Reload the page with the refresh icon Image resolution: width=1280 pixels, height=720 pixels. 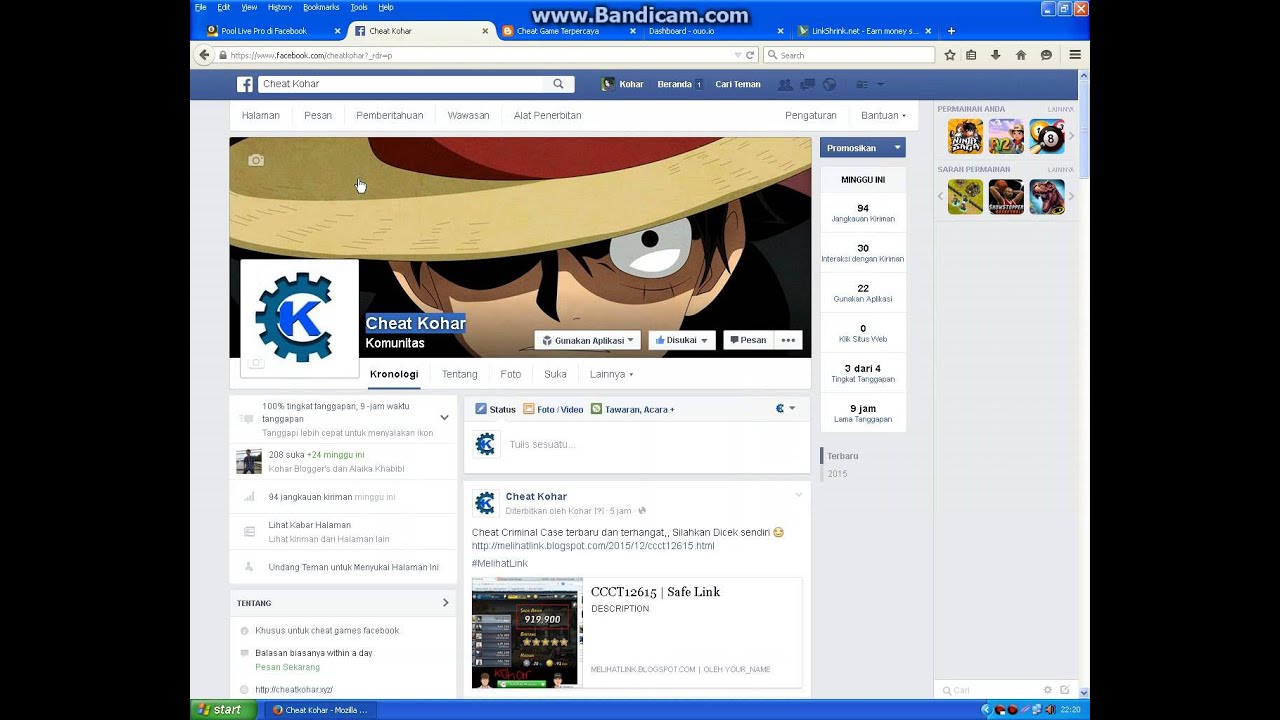(750, 55)
